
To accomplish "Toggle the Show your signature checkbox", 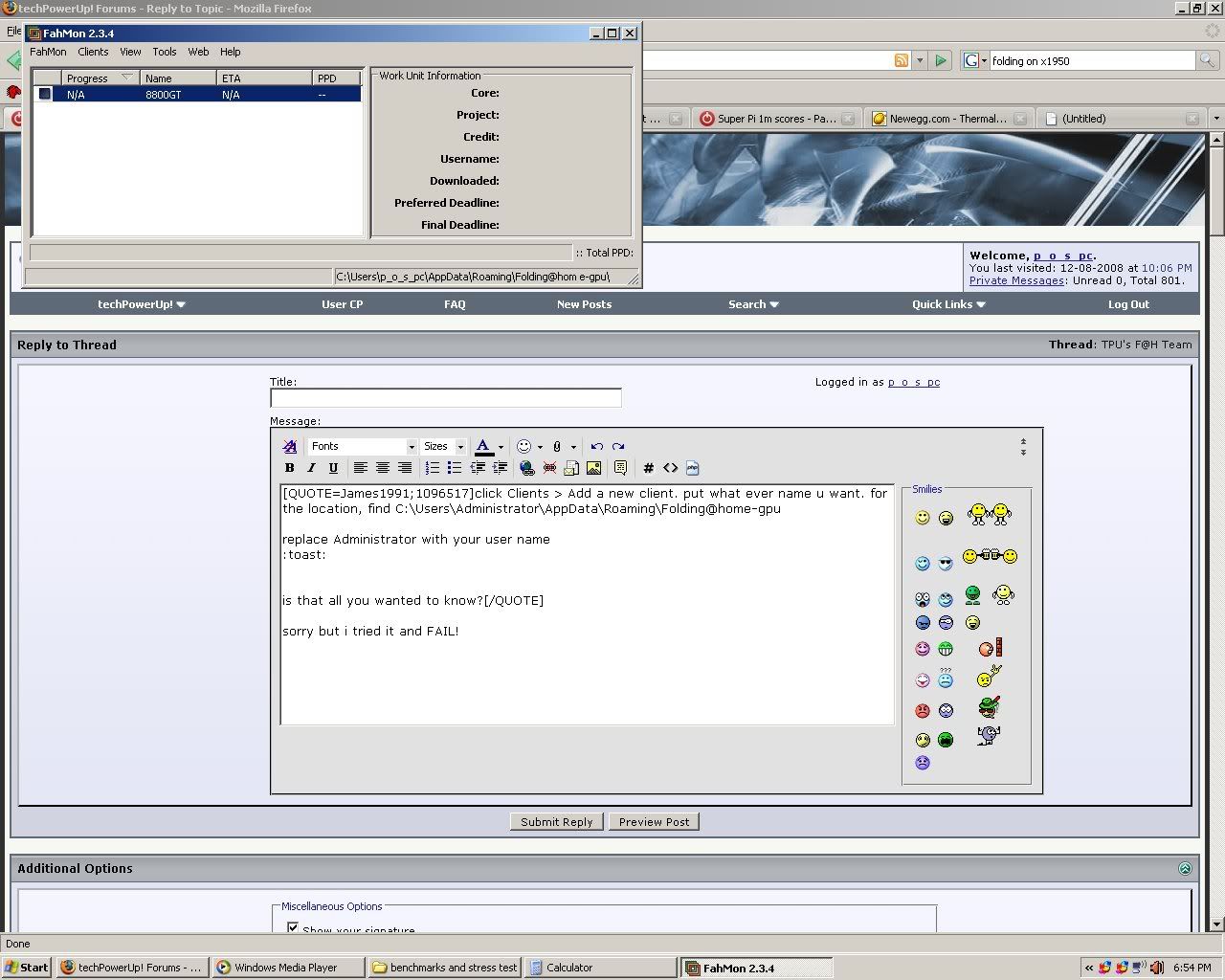I will 293,928.
